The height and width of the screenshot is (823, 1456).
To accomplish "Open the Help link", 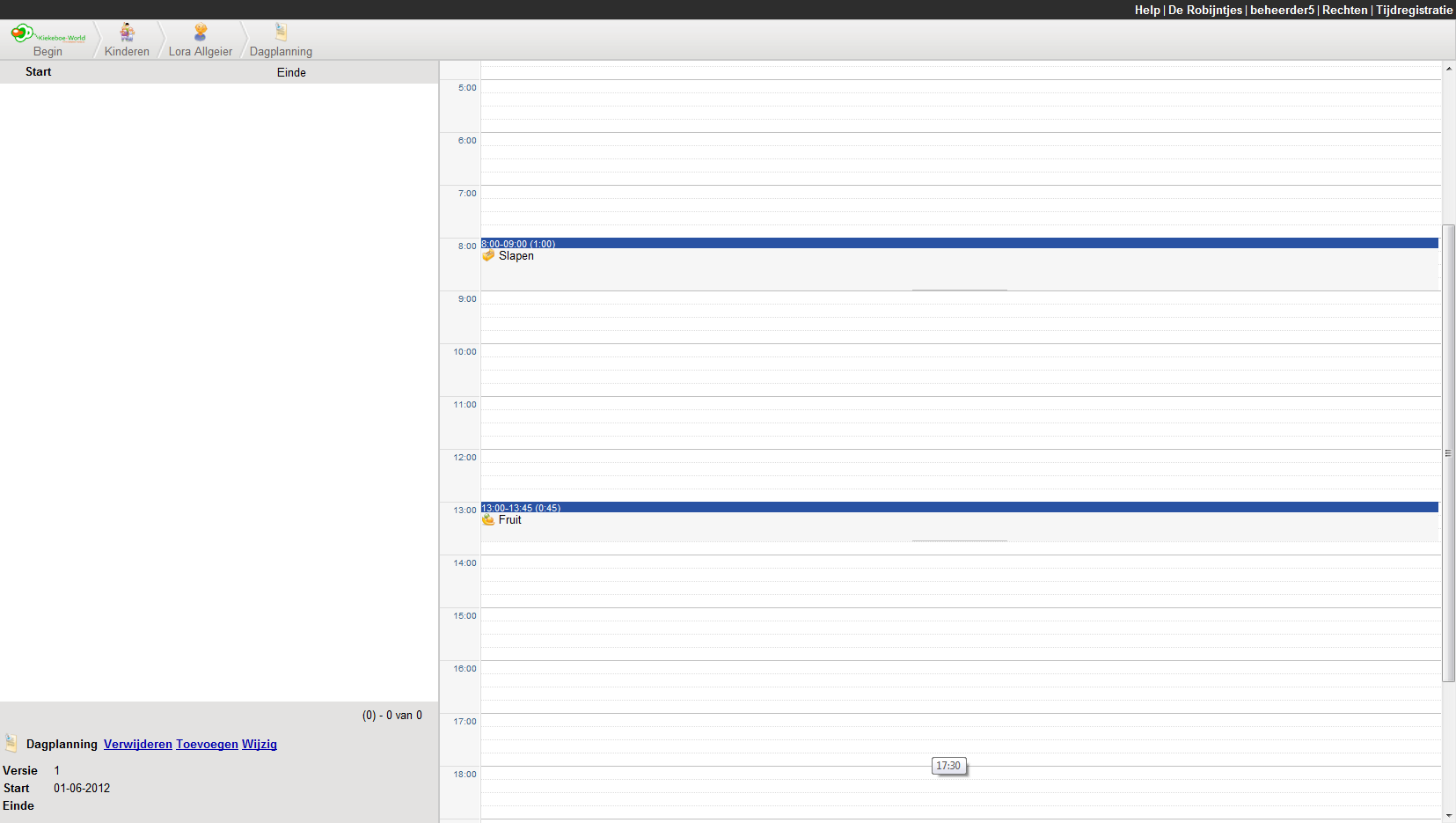I will point(1146,10).
